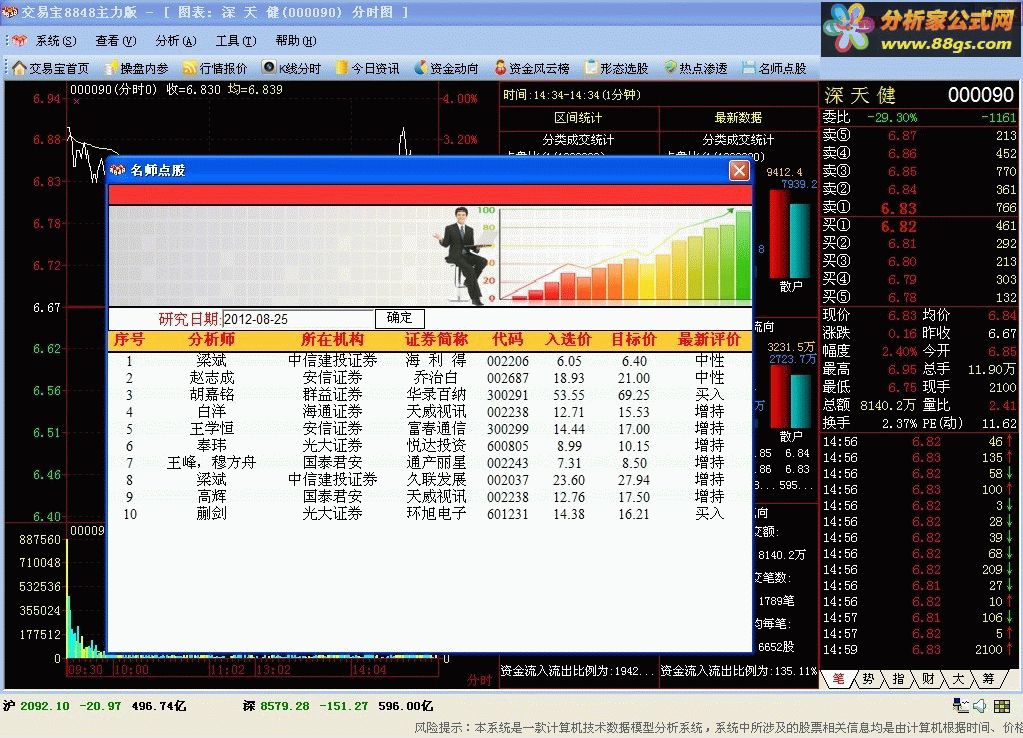Click the 名师点股 dialog title icon
This screenshot has width=1023, height=738.
pyautogui.click(x=117, y=170)
